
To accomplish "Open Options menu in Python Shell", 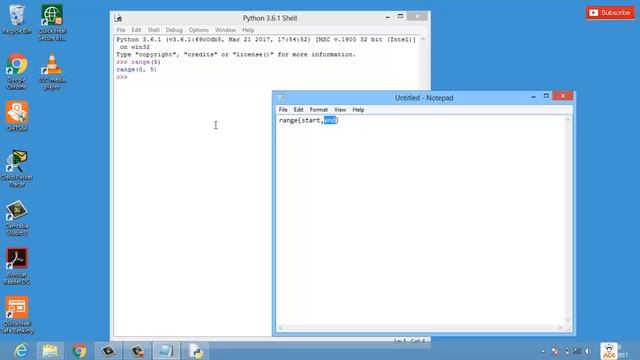I will (x=199, y=30).
